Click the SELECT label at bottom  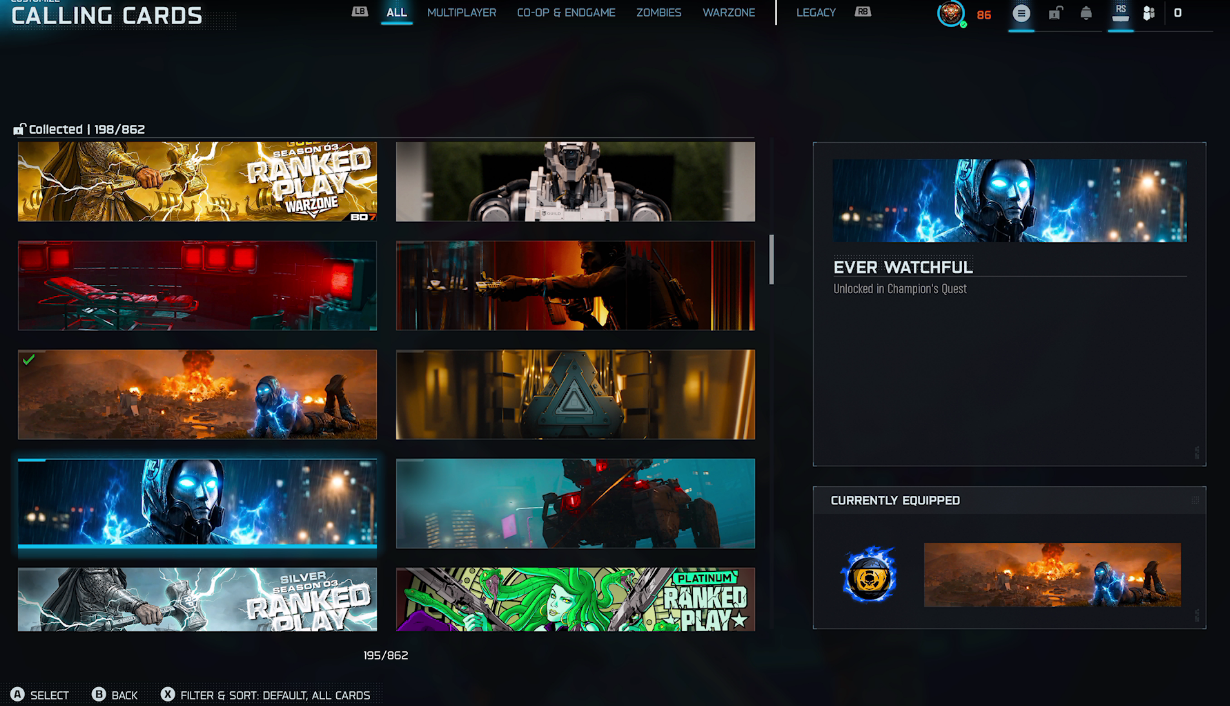[50, 695]
